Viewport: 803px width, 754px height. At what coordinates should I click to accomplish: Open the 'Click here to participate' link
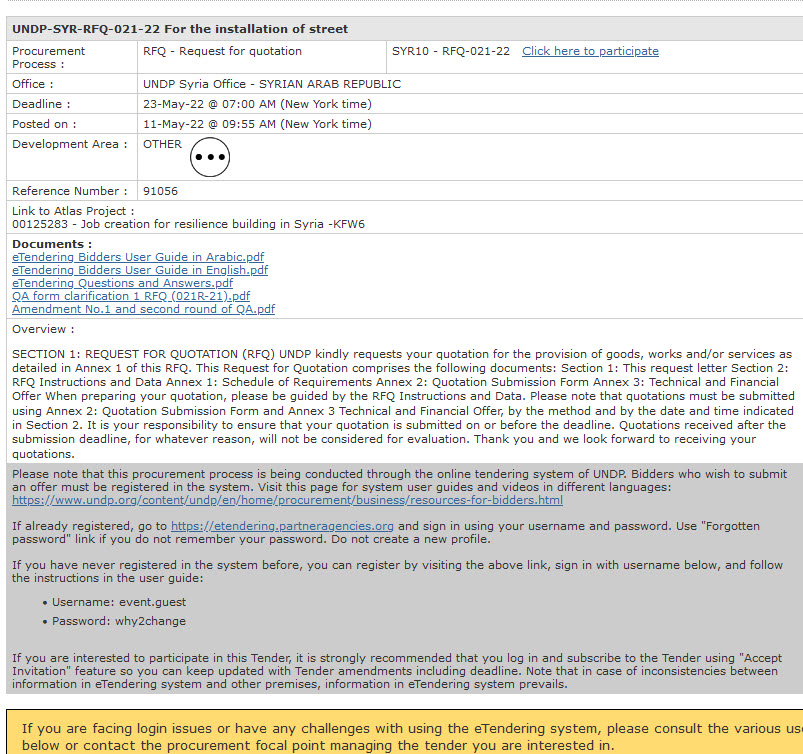point(590,51)
